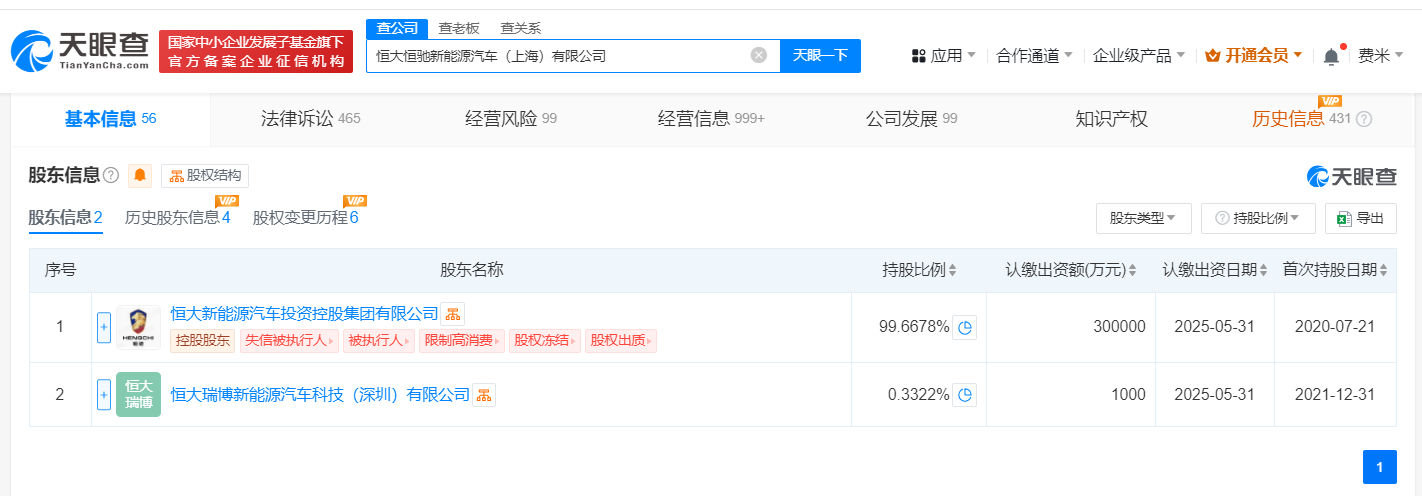Open the help question mark next to 股东信息

(x=111, y=176)
